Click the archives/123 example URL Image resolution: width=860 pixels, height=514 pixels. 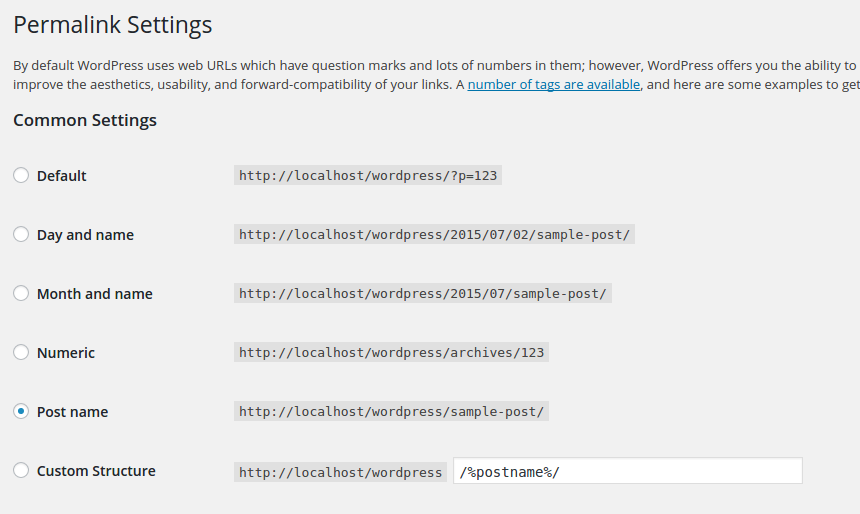pos(391,352)
